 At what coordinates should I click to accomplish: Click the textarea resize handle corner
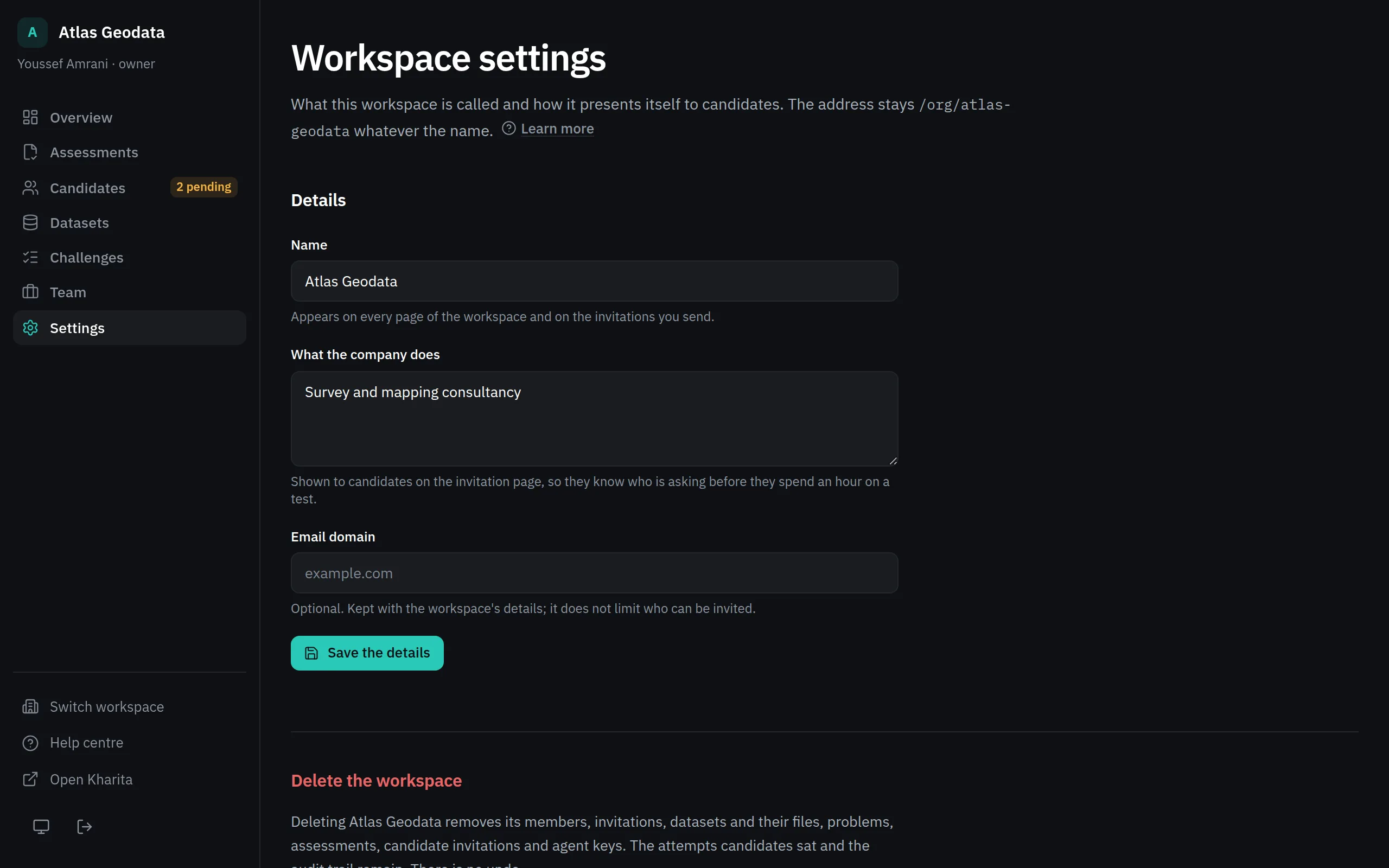coord(893,461)
